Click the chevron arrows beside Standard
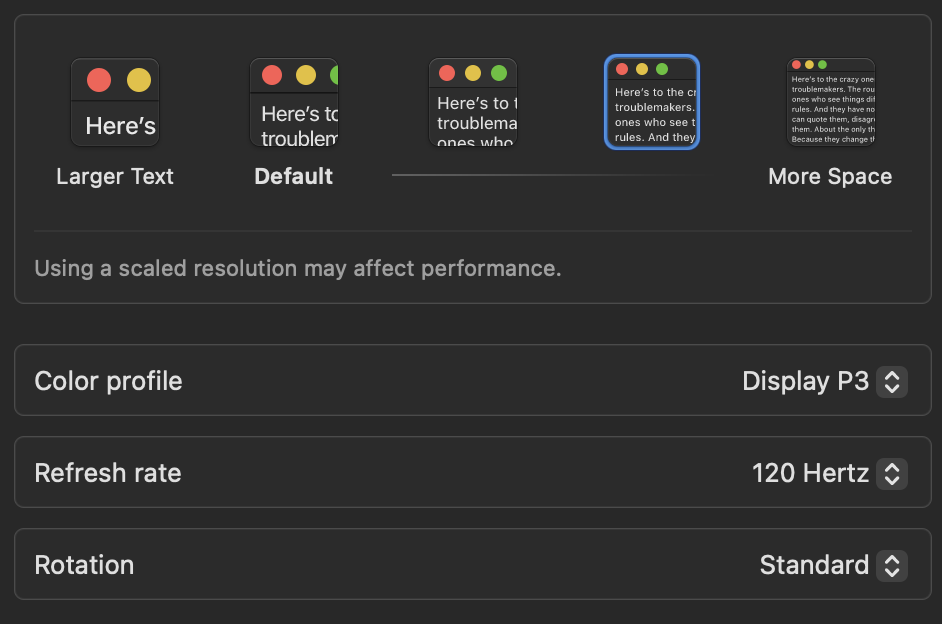Viewport: 942px width, 624px height. (x=892, y=565)
